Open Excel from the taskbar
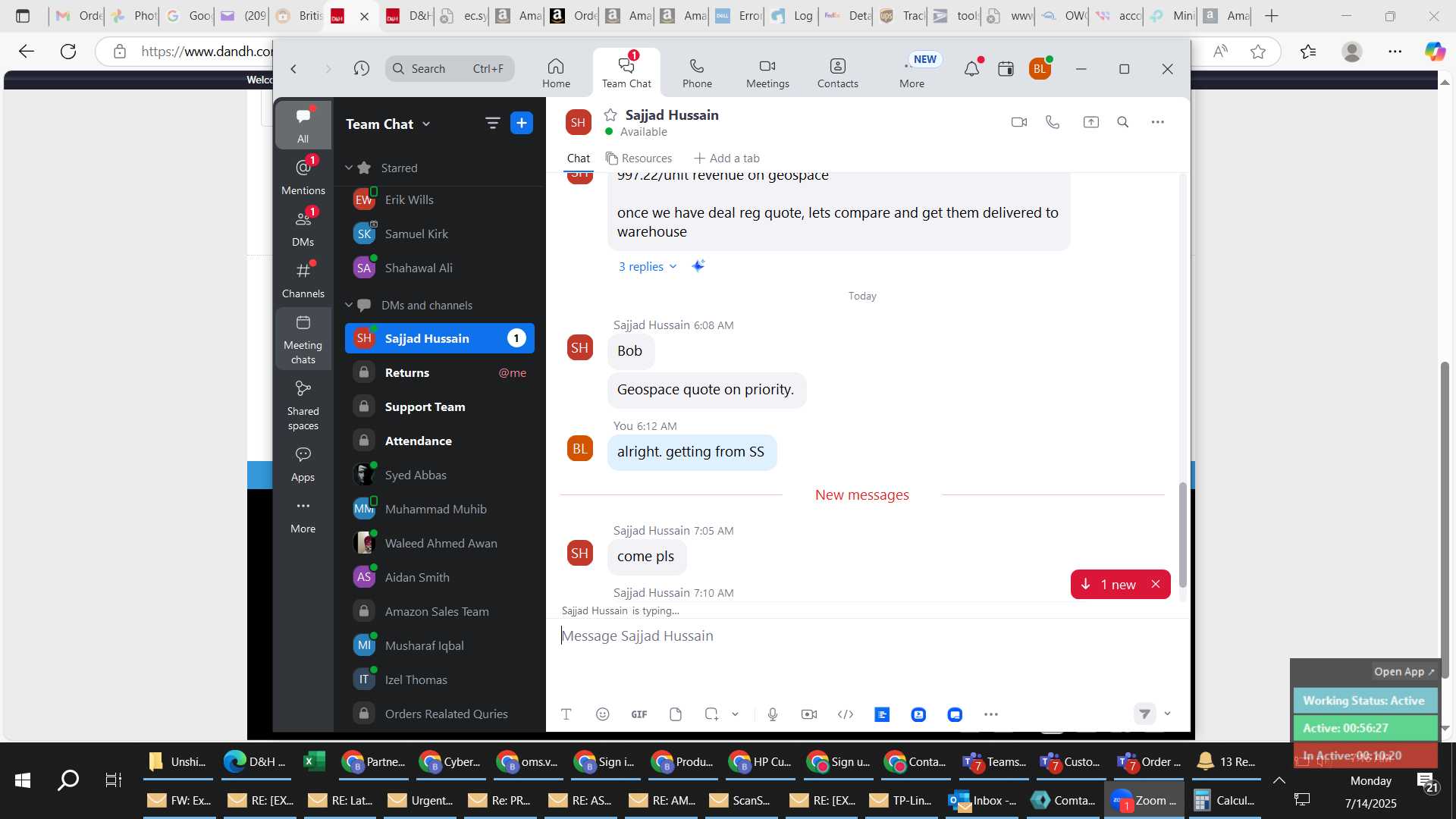The height and width of the screenshot is (819, 1456). tap(313, 762)
